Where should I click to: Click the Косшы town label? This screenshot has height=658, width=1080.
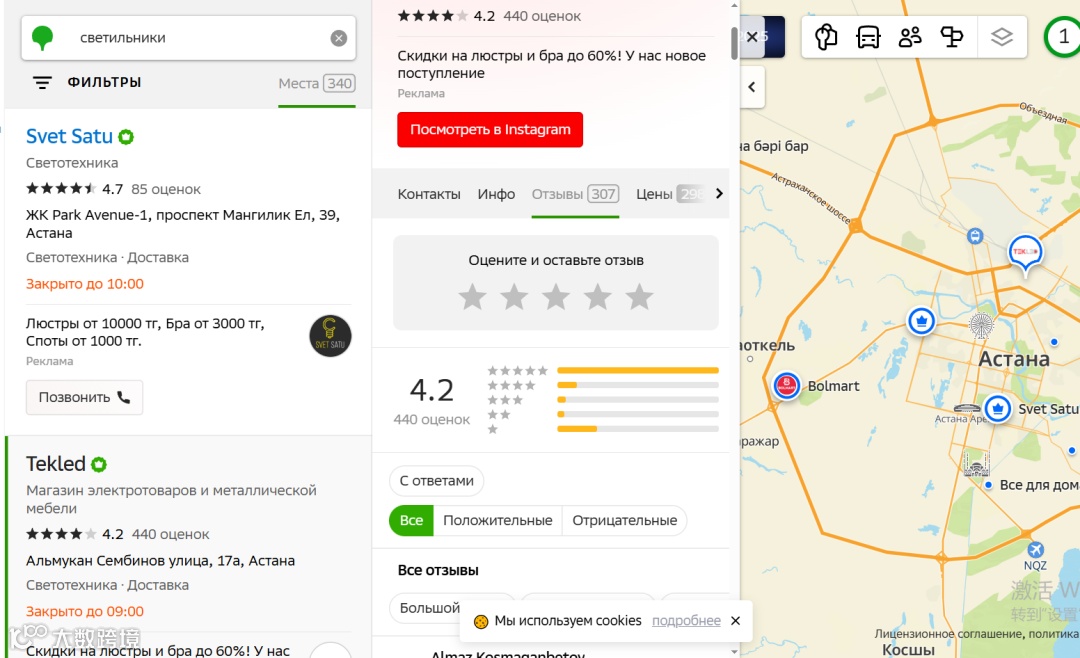[x=908, y=650]
